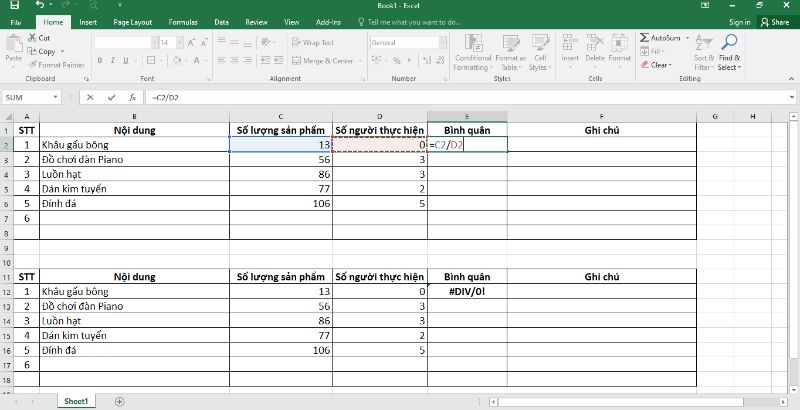Viewport: 800px width, 410px height.
Task: Open Find & Select magnifier tool
Action: pyautogui.click(x=728, y=50)
